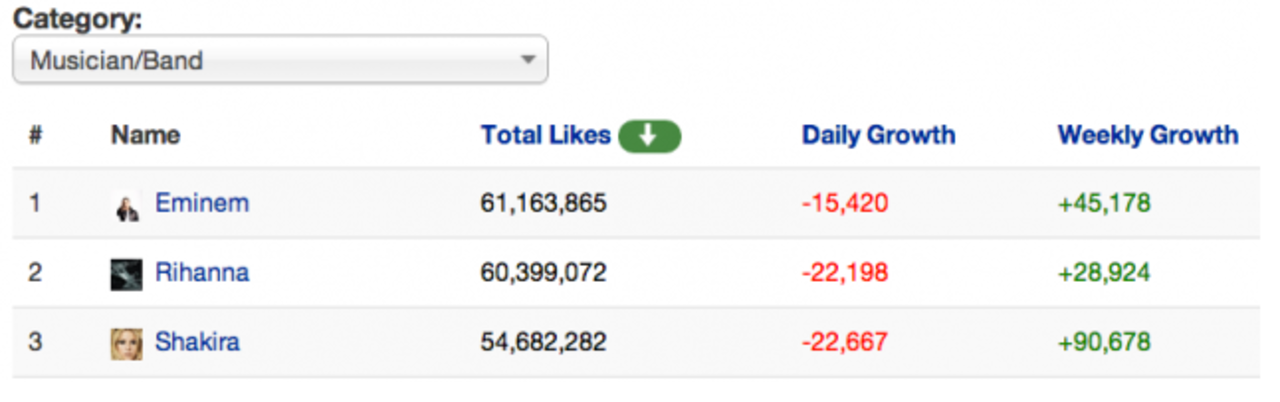Sort by Total Likes column header
The width and height of the screenshot is (1280, 402).
coord(545,136)
